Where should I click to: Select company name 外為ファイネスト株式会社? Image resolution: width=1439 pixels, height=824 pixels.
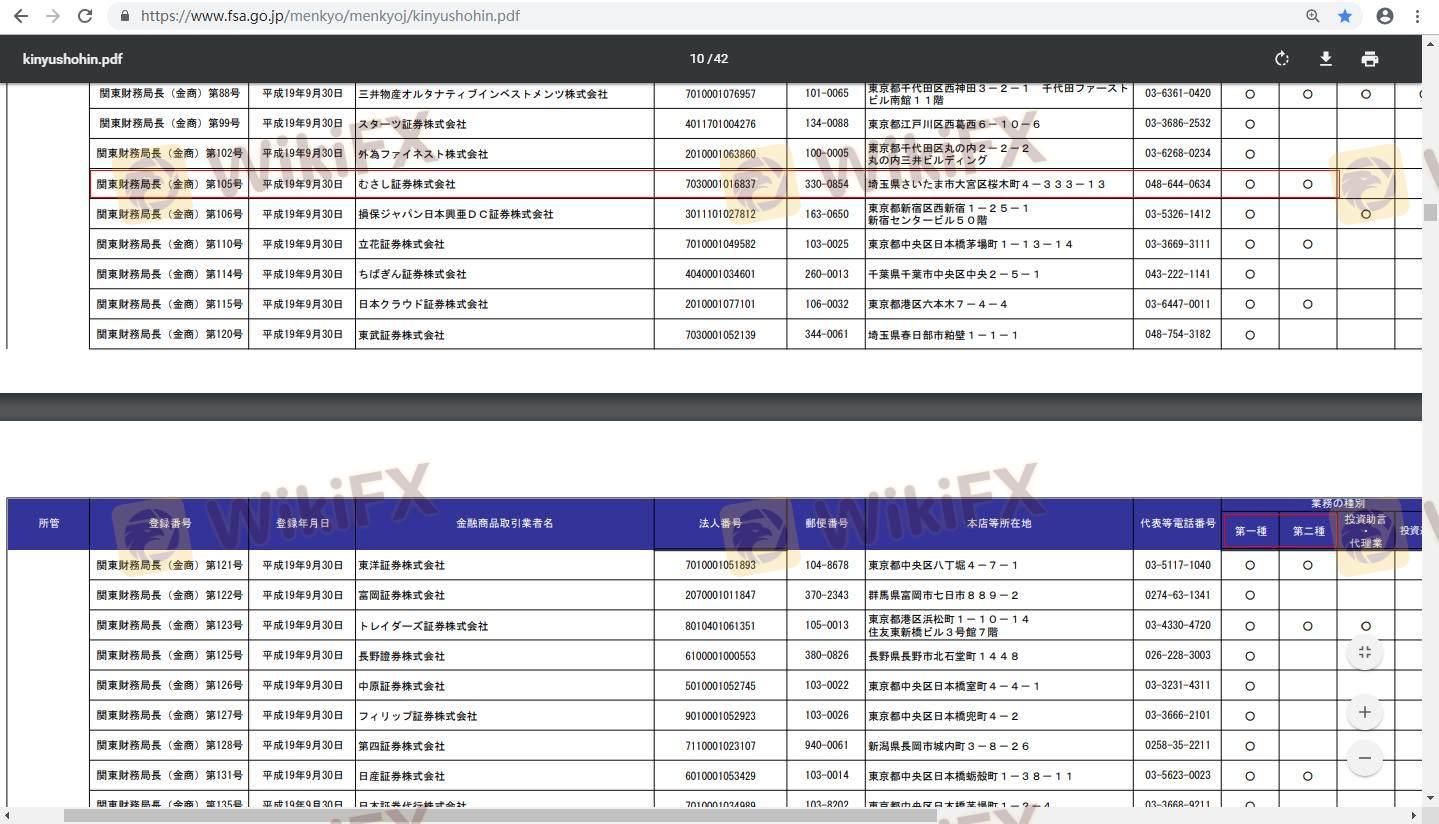click(x=423, y=154)
